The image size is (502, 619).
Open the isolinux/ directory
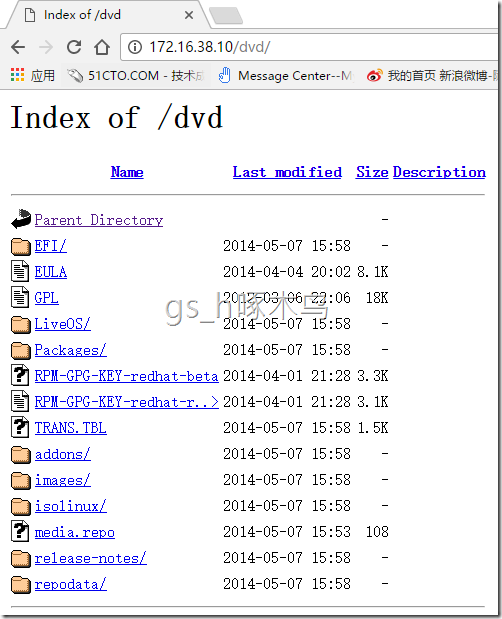[x=71, y=506]
